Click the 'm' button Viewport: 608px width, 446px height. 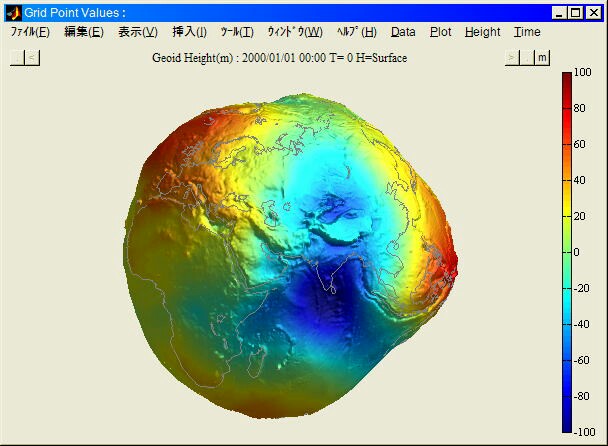coord(542,58)
